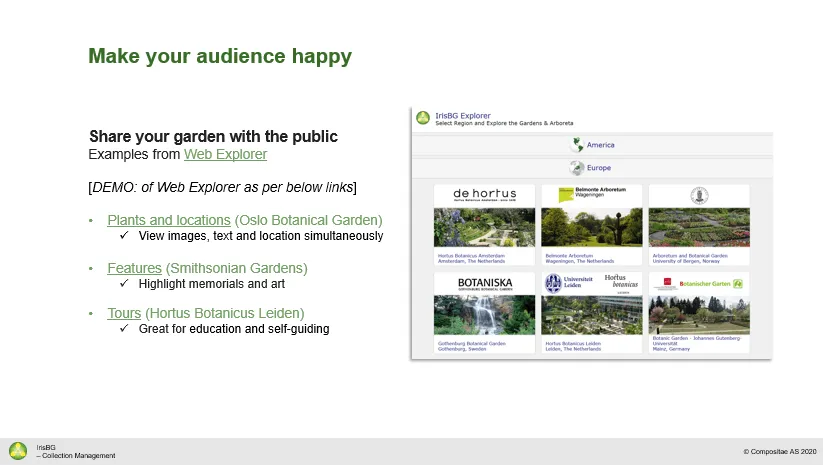The width and height of the screenshot is (823, 465).
Task: Click the DEMO of Web Explorer note
Action: point(223,187)
